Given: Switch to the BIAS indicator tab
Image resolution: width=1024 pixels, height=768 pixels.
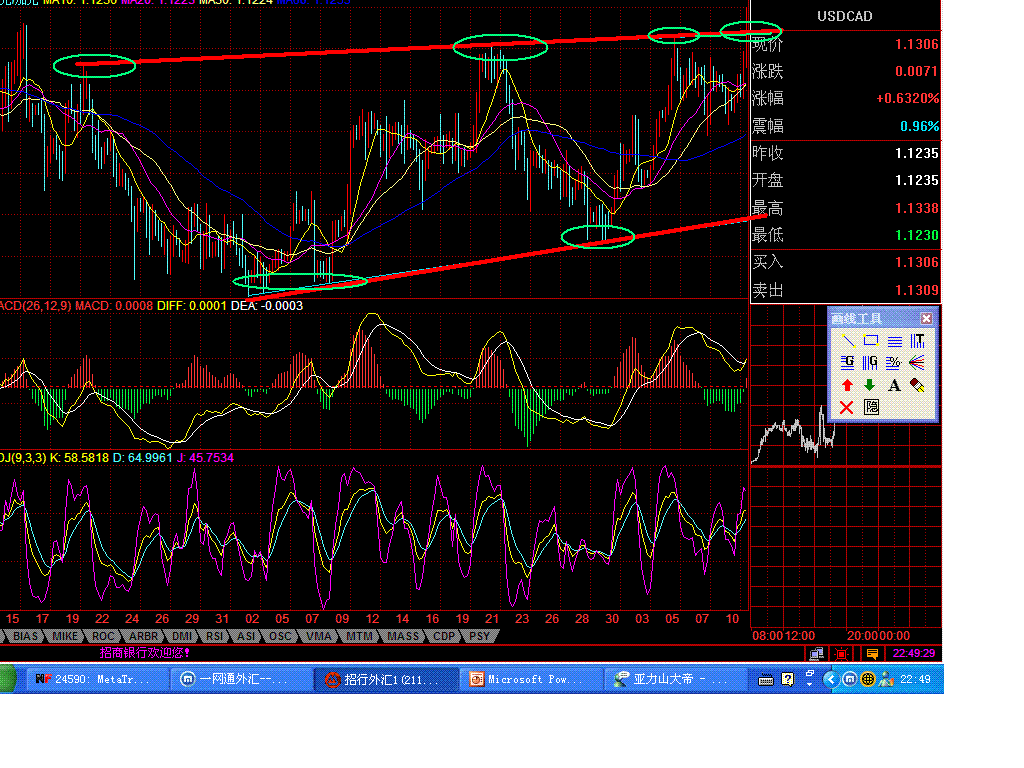Looking at the screenshot, I should [25, 636].
